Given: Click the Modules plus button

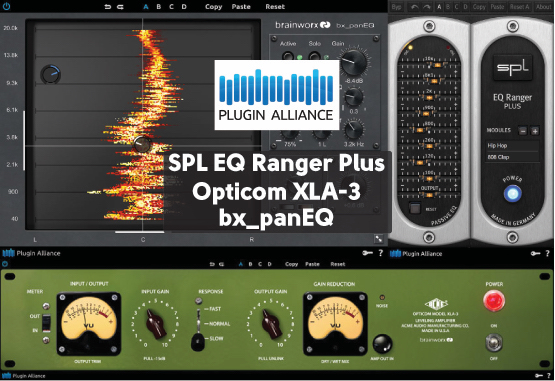Looking at the screenshot, I should pos(535,131).
